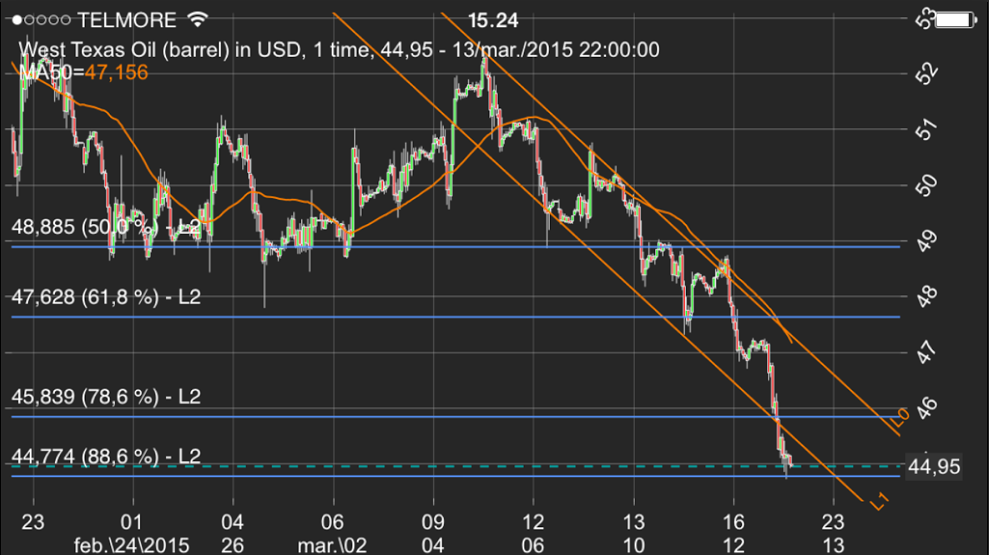Viewport: 989px width, 555px height.
Task: Tap the mar.\02 date label
Action: pos(332,545)
